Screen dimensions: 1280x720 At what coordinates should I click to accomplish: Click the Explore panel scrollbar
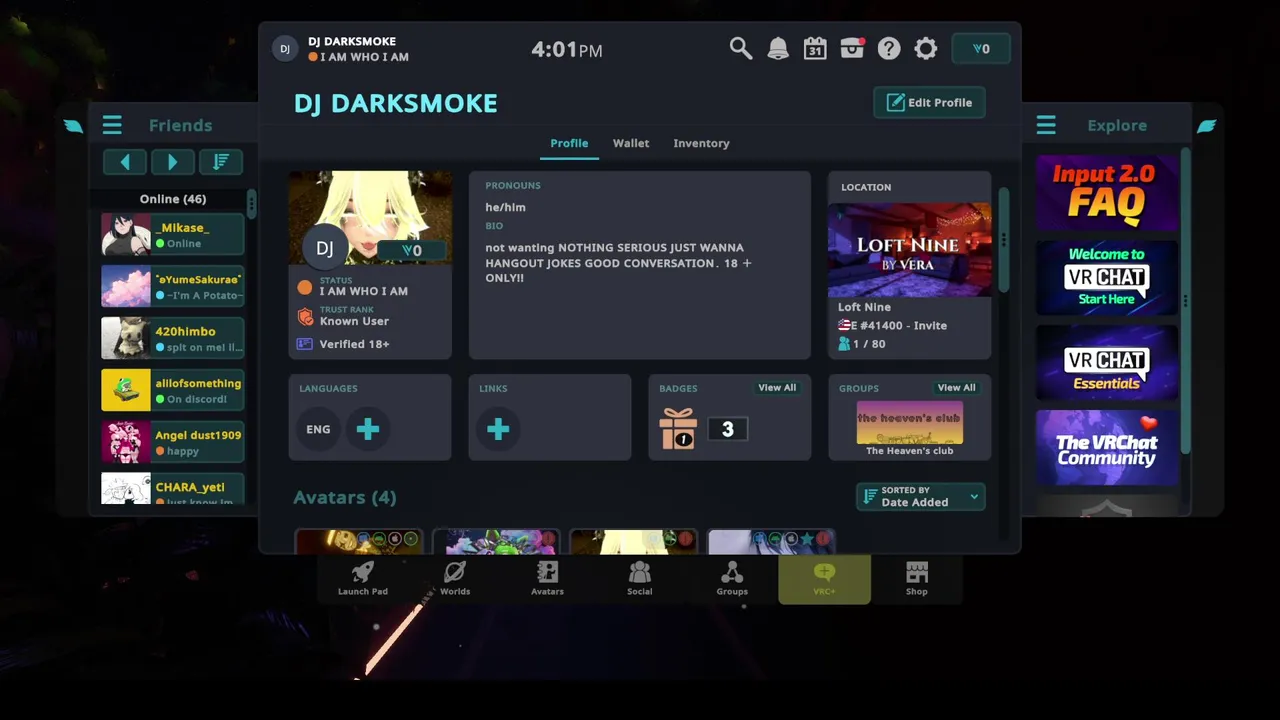(x=1185, y=300)
